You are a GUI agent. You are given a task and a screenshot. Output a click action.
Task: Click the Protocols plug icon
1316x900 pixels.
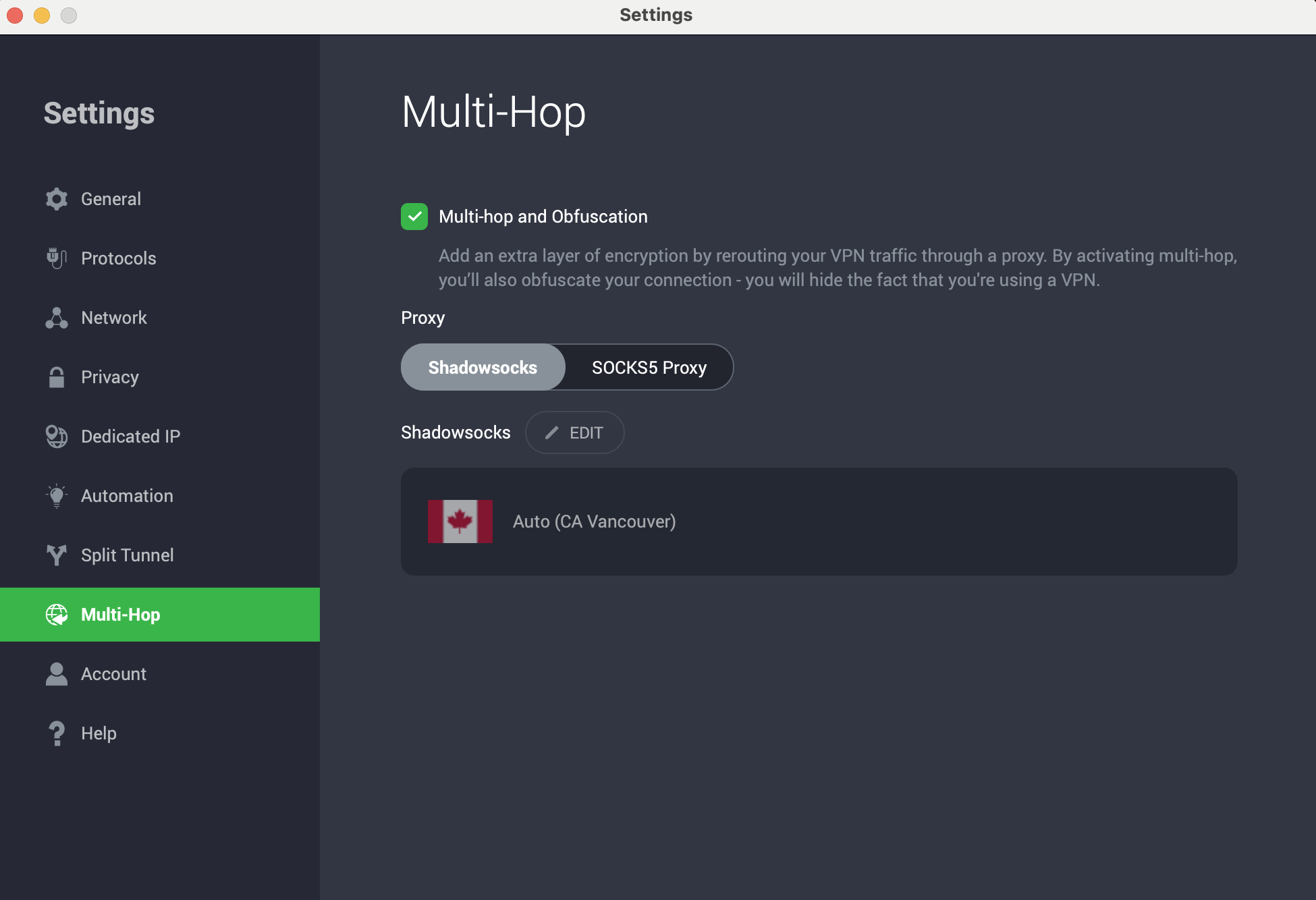click(x=57, y=258)
